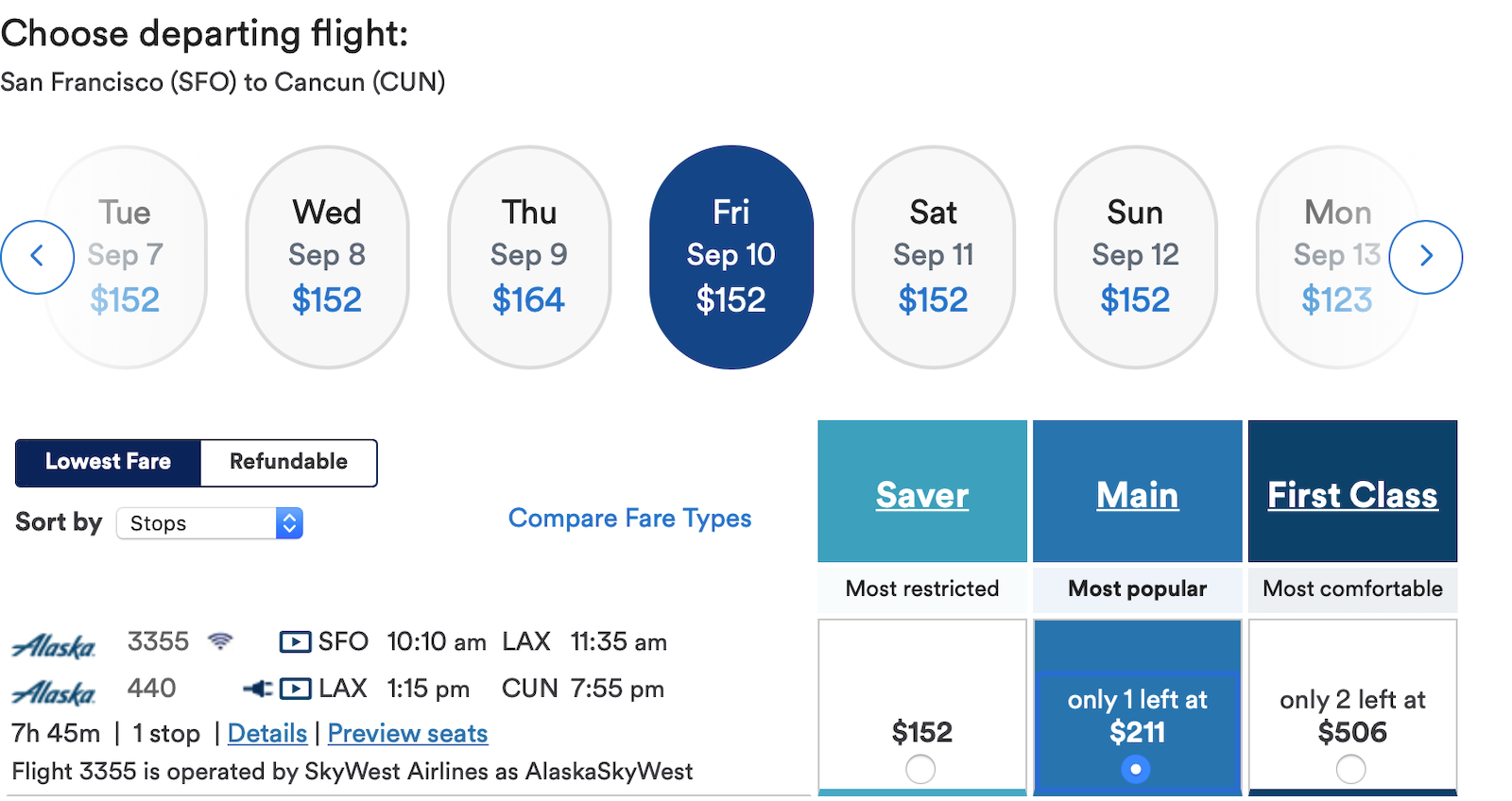1512x801 pixels.
Task: Click the next dates arrow
Action: point(1426,257)
